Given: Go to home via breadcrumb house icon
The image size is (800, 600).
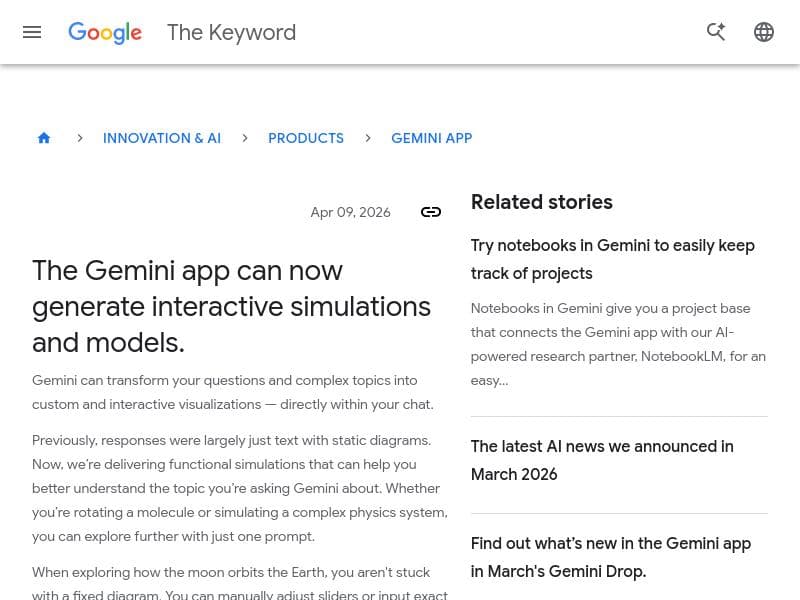Looking at the screenshot, I should coord(44,138).
